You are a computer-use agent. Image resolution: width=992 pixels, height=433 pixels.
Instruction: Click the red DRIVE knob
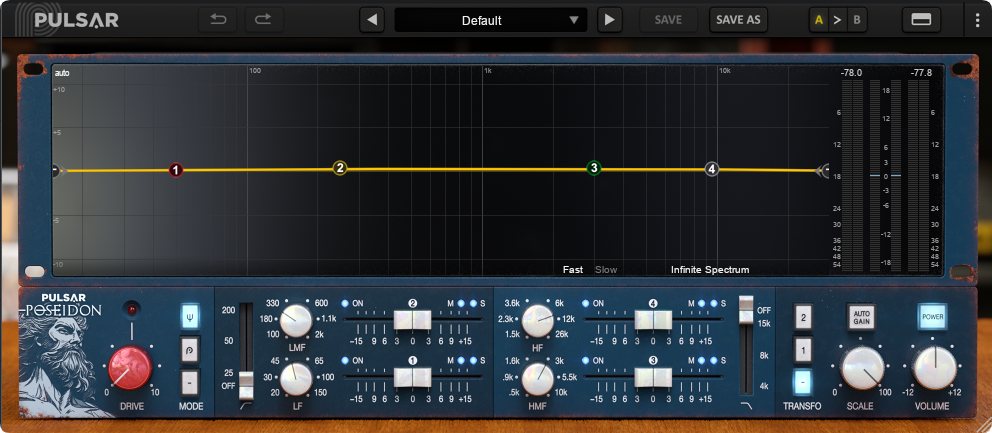click(130, 368)
